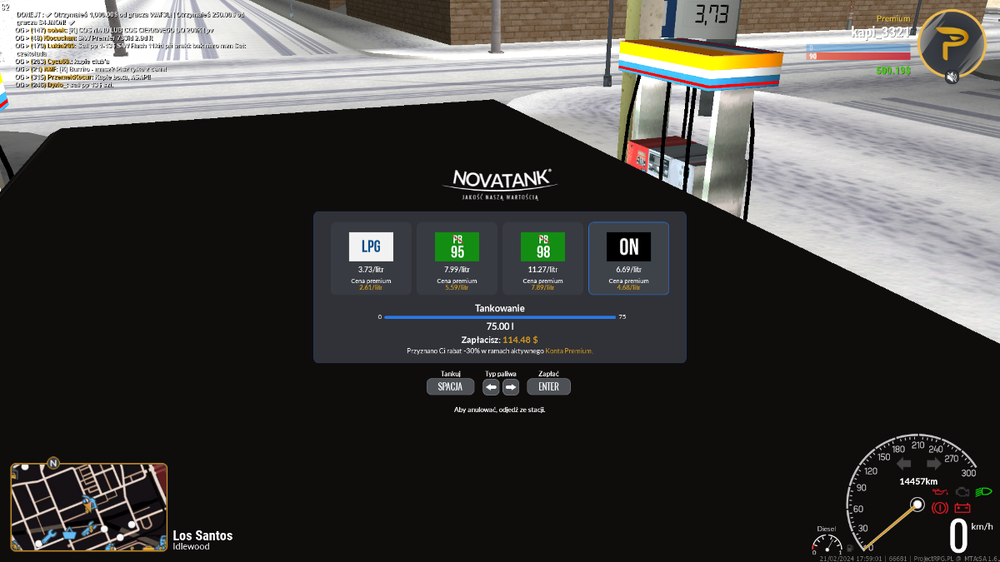Click the N compass marker on minimap
This screenshot has height=562, width=1000.
(53, 463)
